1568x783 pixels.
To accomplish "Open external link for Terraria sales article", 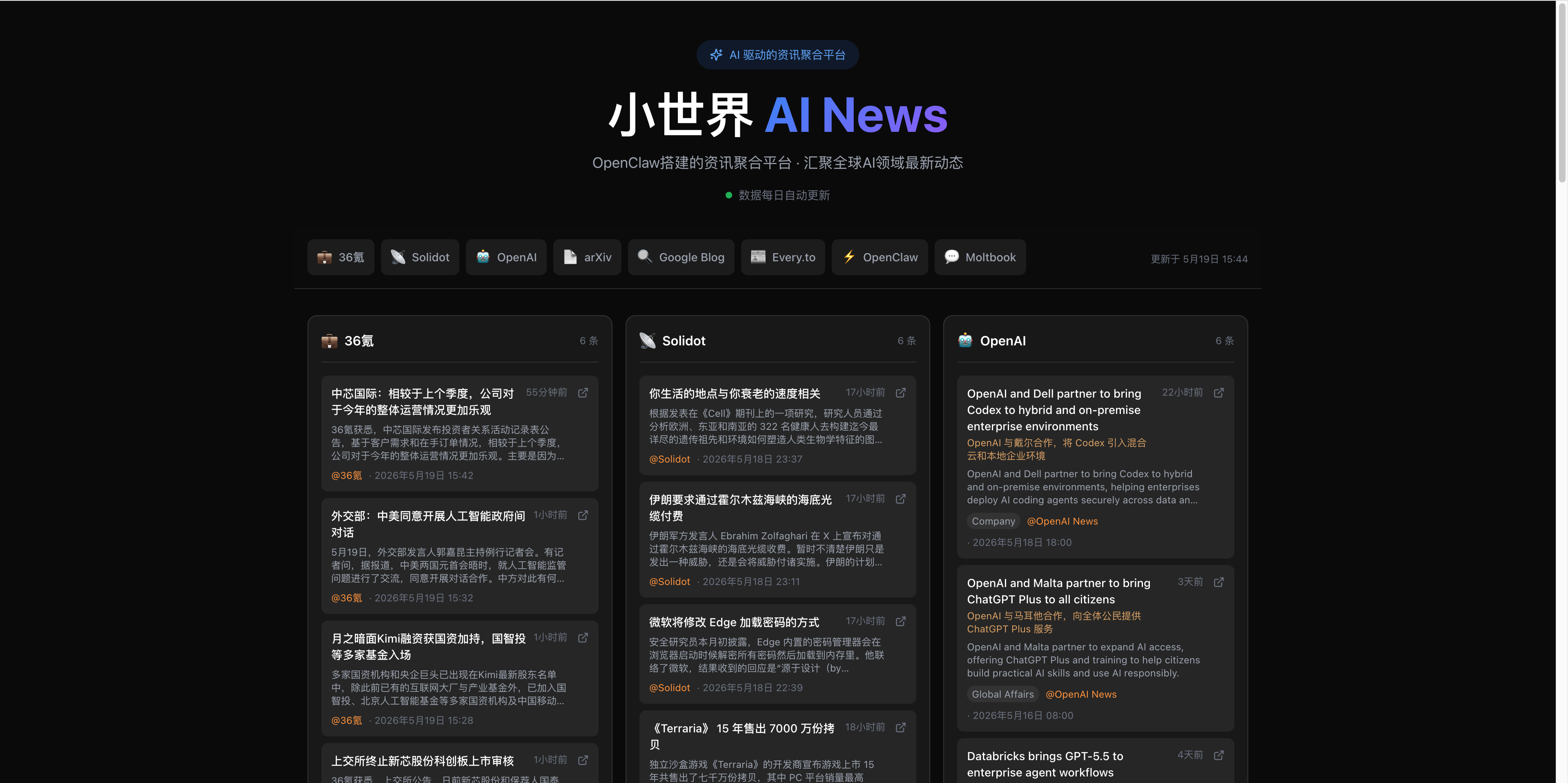I will (x=900, y=727).
